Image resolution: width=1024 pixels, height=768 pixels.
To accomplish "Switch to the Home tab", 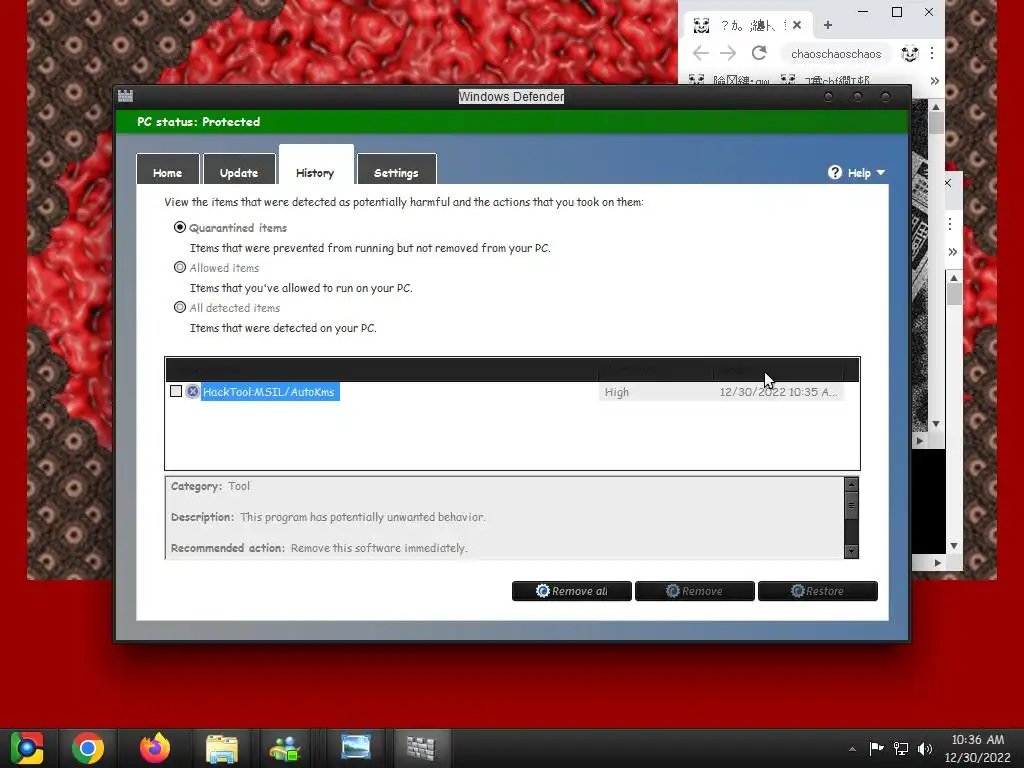I will [x=168, y=172].
